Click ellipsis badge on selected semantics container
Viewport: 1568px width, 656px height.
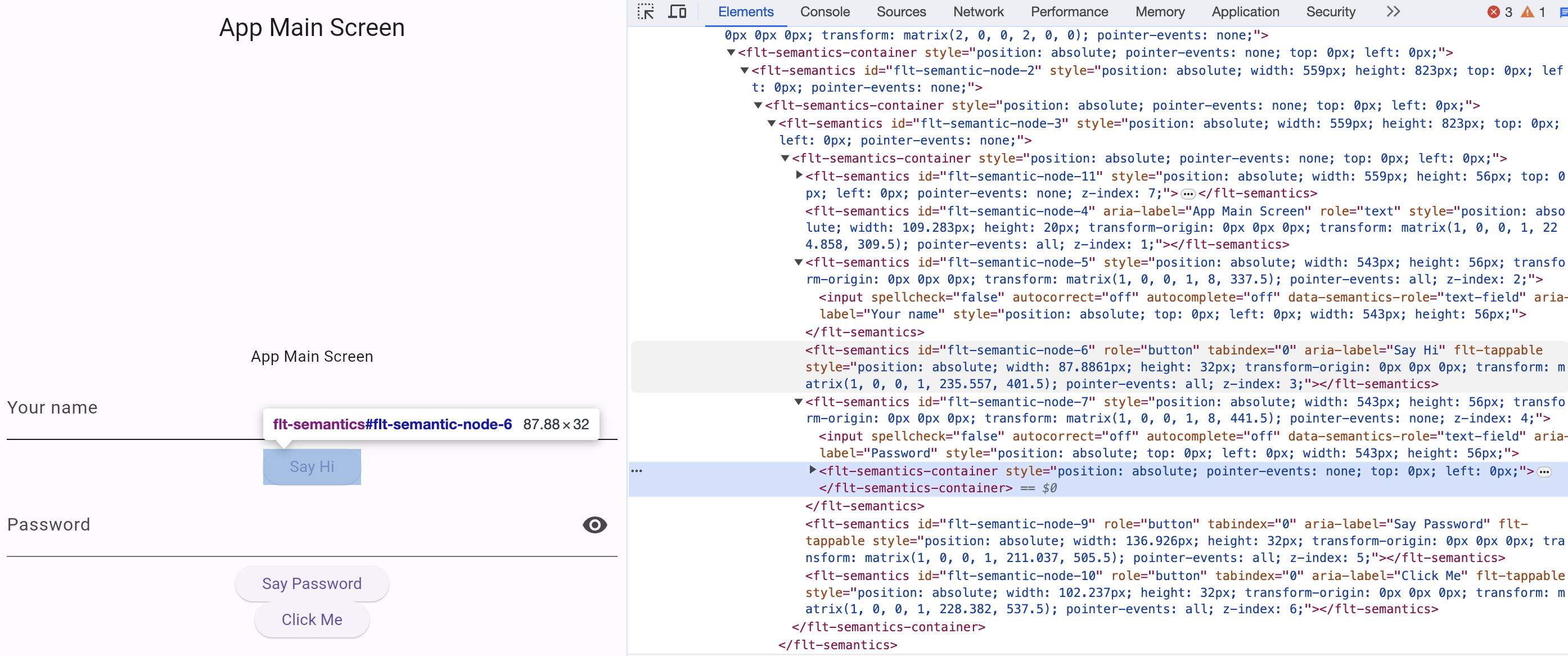(1544, 472)
